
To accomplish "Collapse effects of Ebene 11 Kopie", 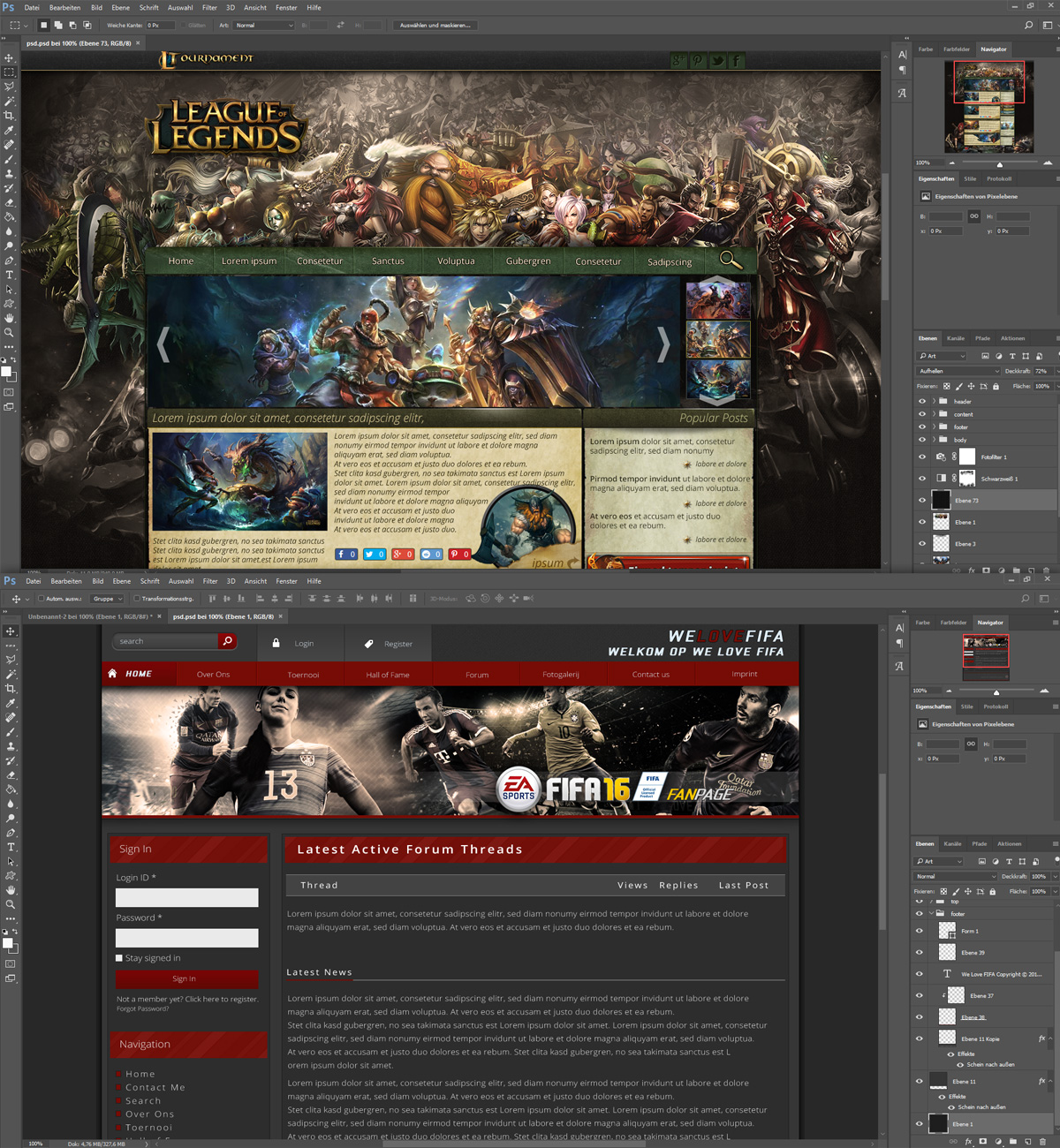I will click(x=1050, y=1038).
